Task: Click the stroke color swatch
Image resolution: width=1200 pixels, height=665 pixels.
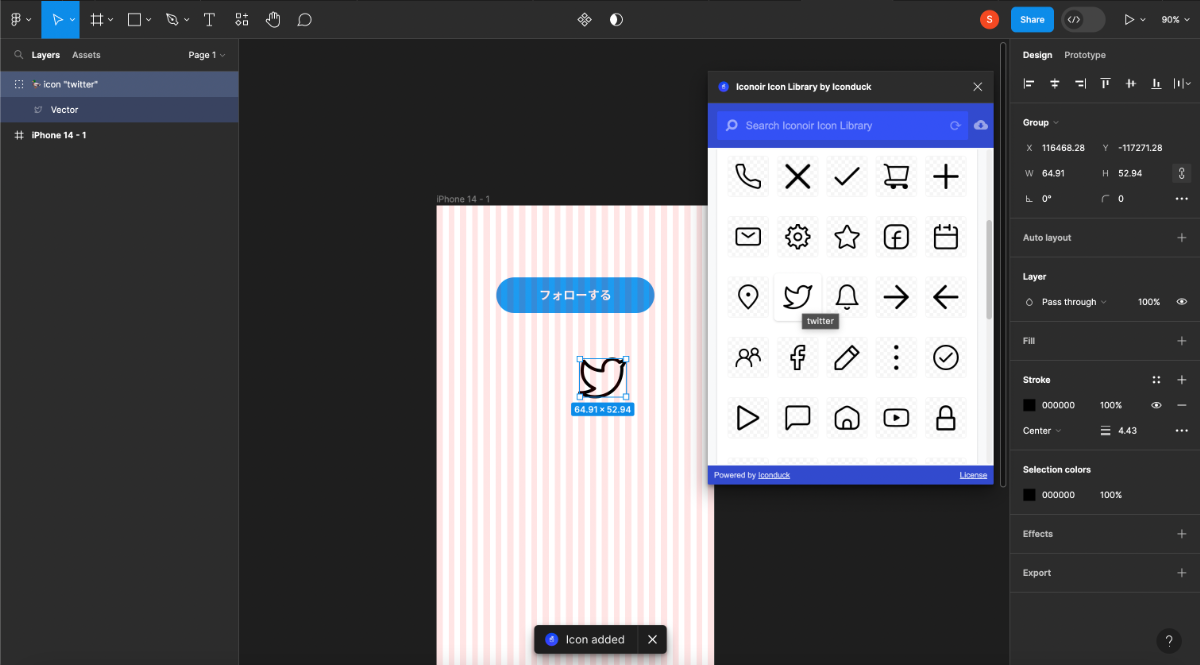Action: click(x=1029, y=405)
